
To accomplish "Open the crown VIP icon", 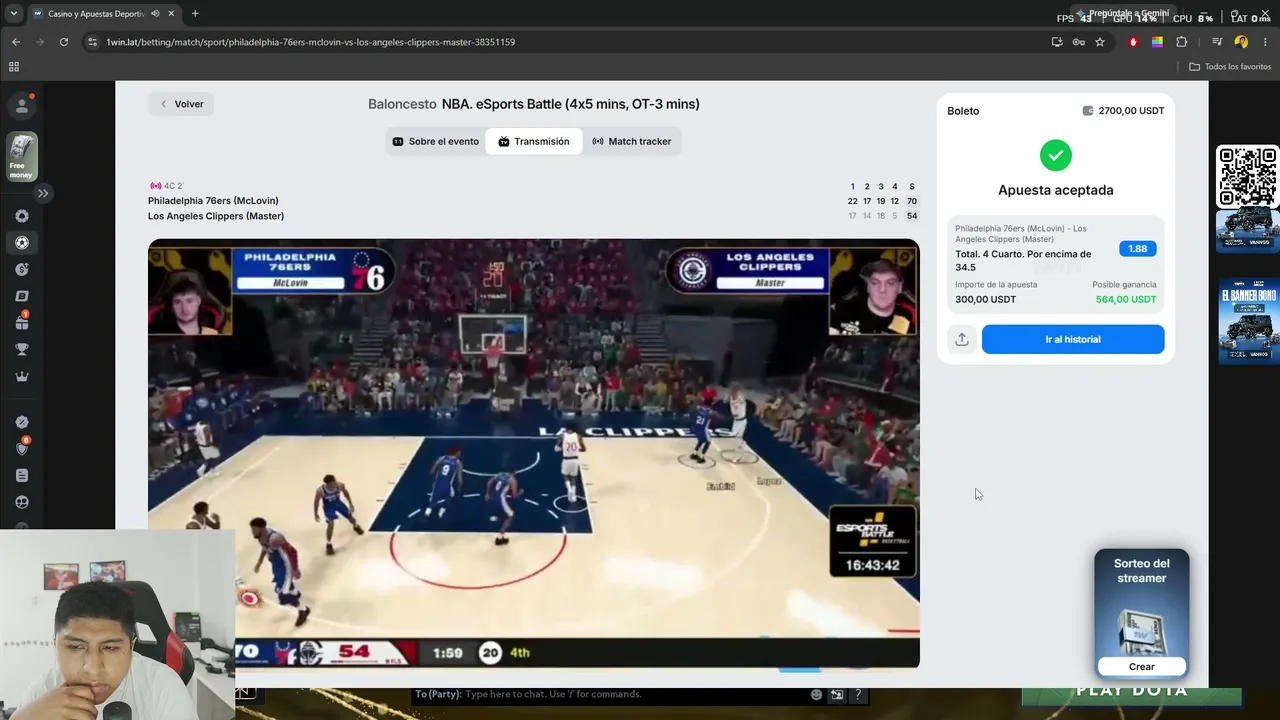I will click(22, 376).
